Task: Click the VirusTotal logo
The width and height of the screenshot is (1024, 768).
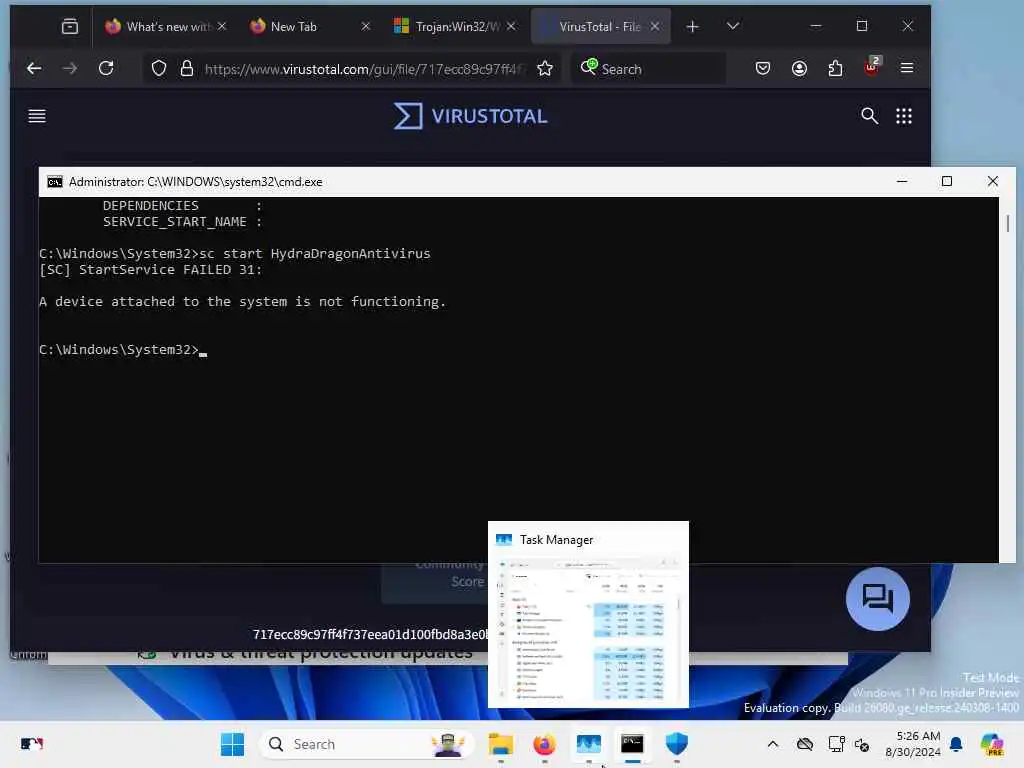Action: tap(470, 116)
